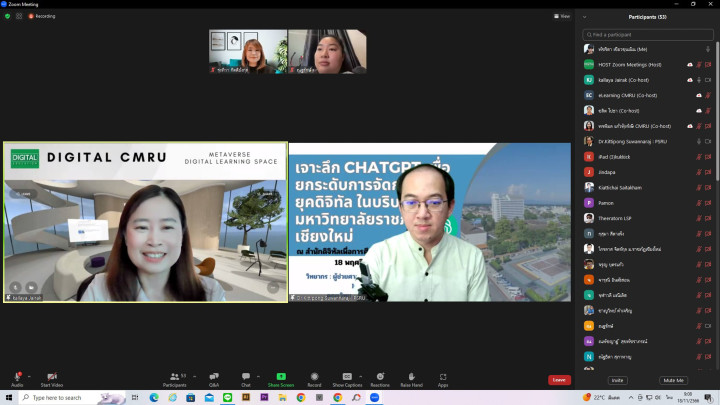Open Task View on the taskbar
Viewport: 720px width, 405px height.
135,398
